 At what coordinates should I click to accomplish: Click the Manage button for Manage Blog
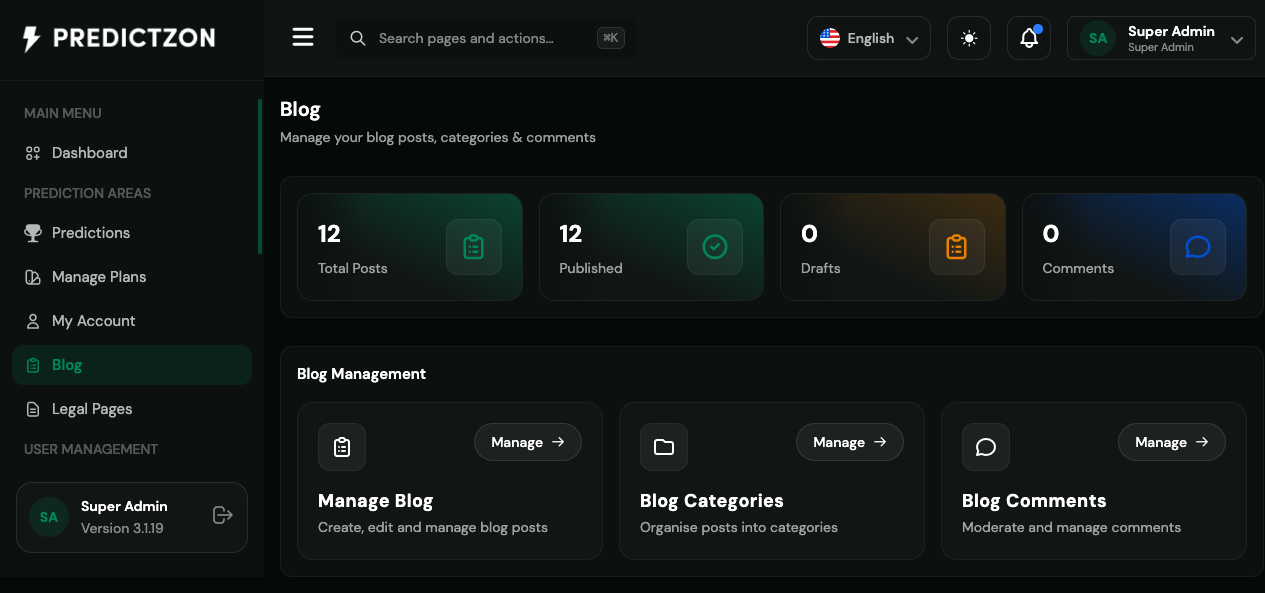(528, 442)
